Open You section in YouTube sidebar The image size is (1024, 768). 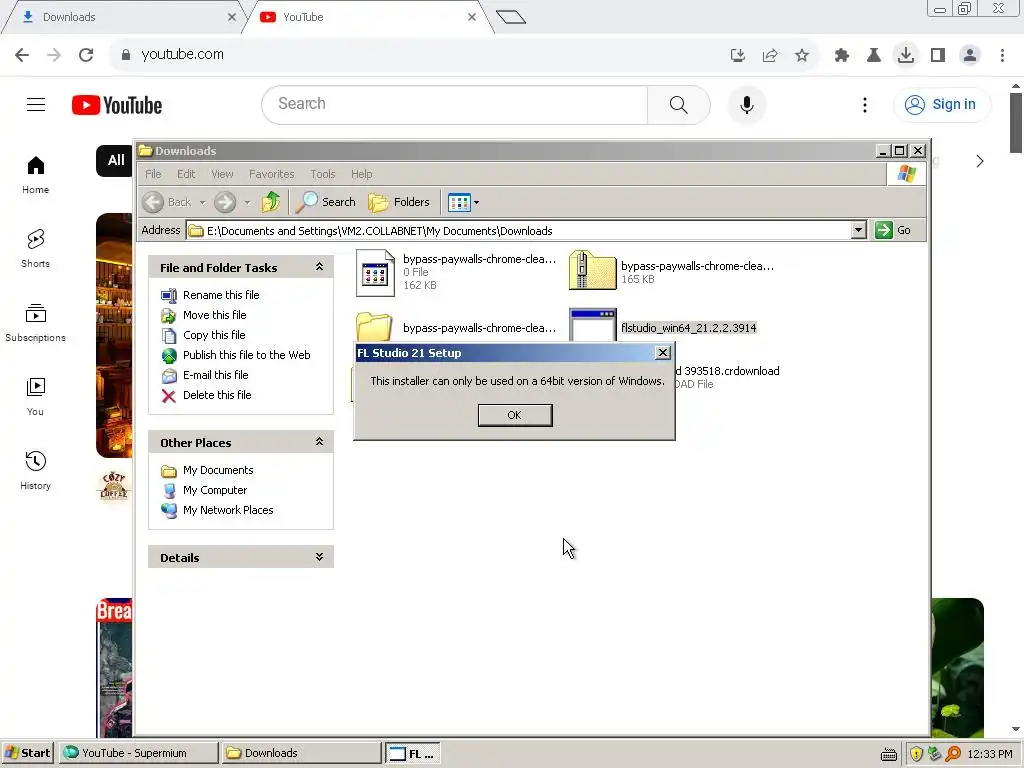tap(35, 397)
